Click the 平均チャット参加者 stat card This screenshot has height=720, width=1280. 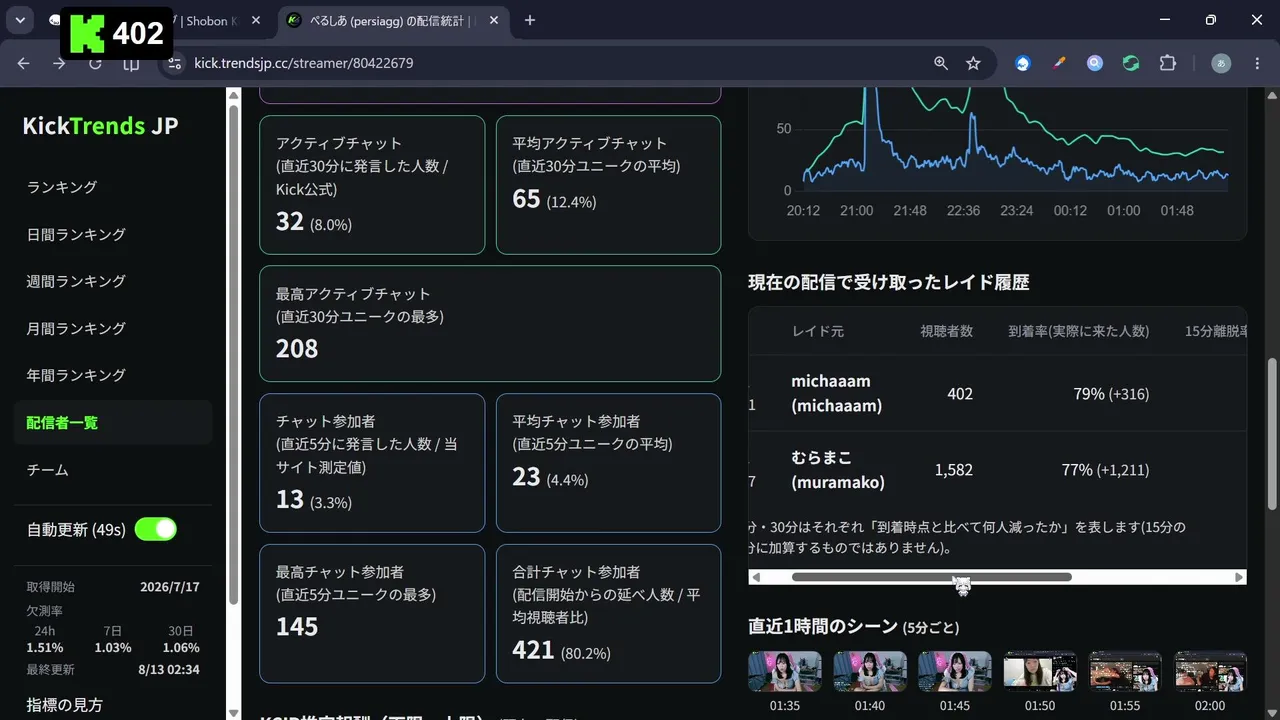(608, 463)
